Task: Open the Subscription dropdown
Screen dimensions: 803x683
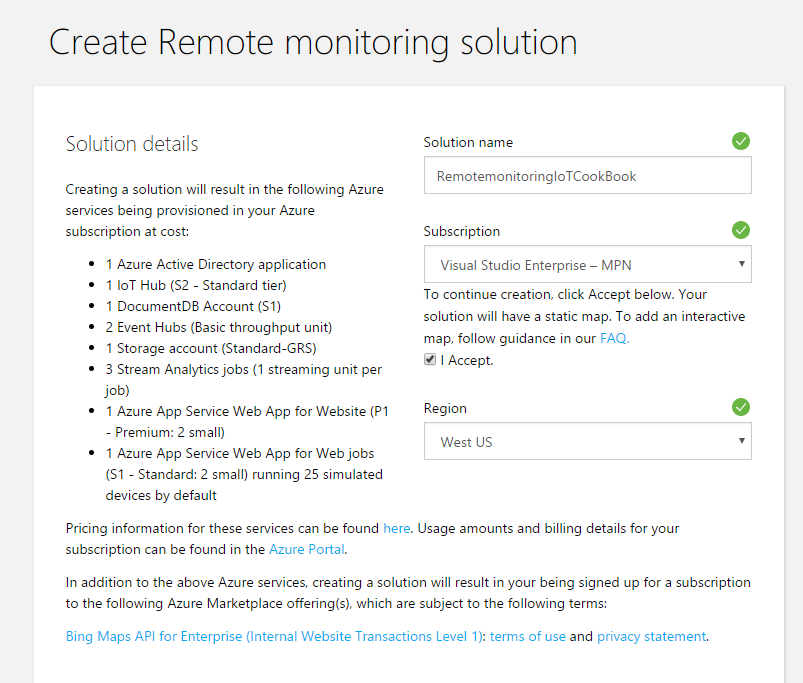Action: [x=587, y=265]
